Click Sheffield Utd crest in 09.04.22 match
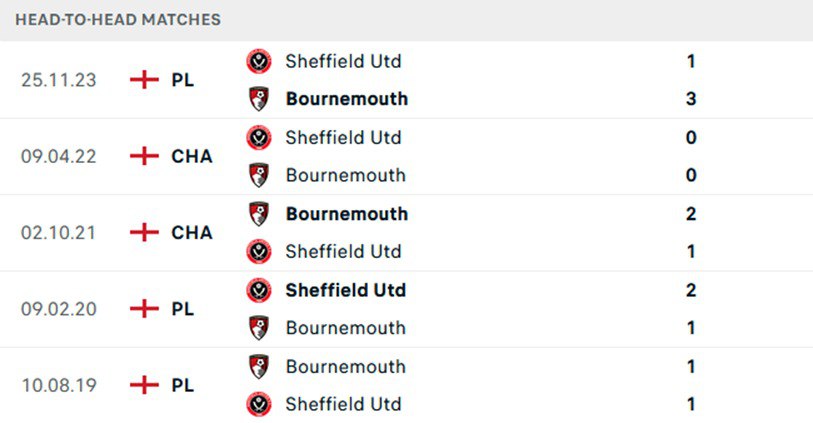813x423 pixels. click(x=259, y=137)
